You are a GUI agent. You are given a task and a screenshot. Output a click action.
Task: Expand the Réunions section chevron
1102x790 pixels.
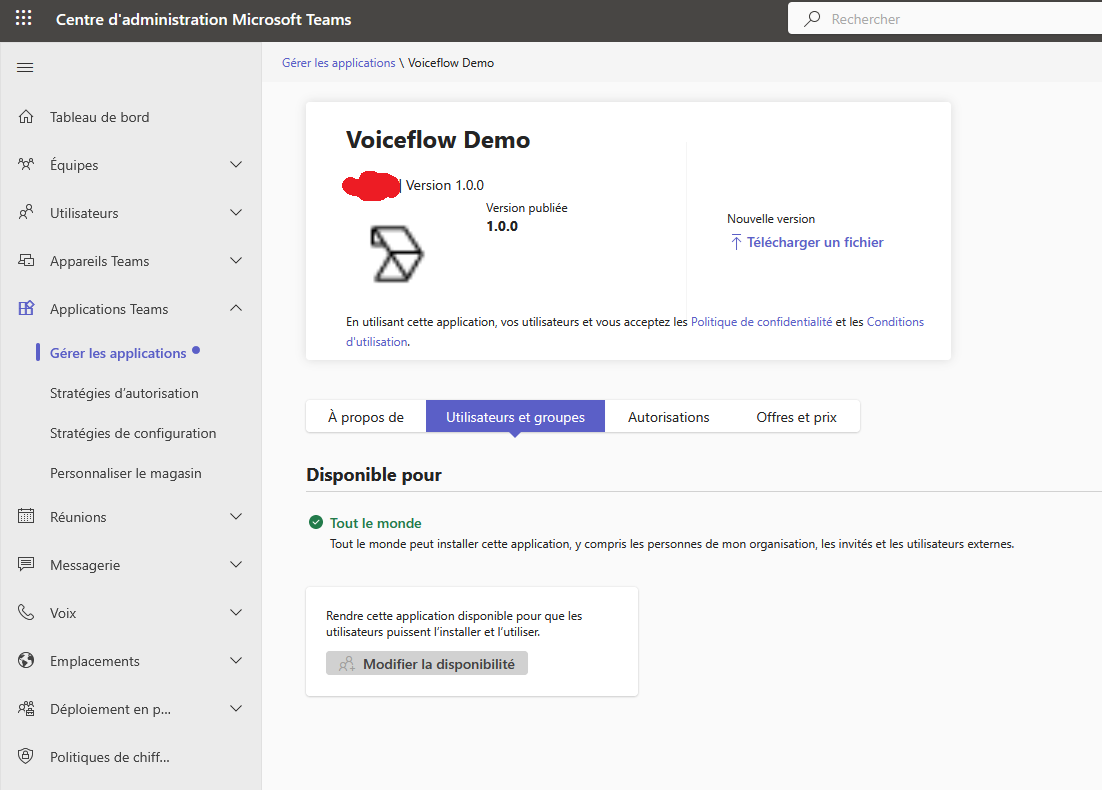click(x=236, y=517)
